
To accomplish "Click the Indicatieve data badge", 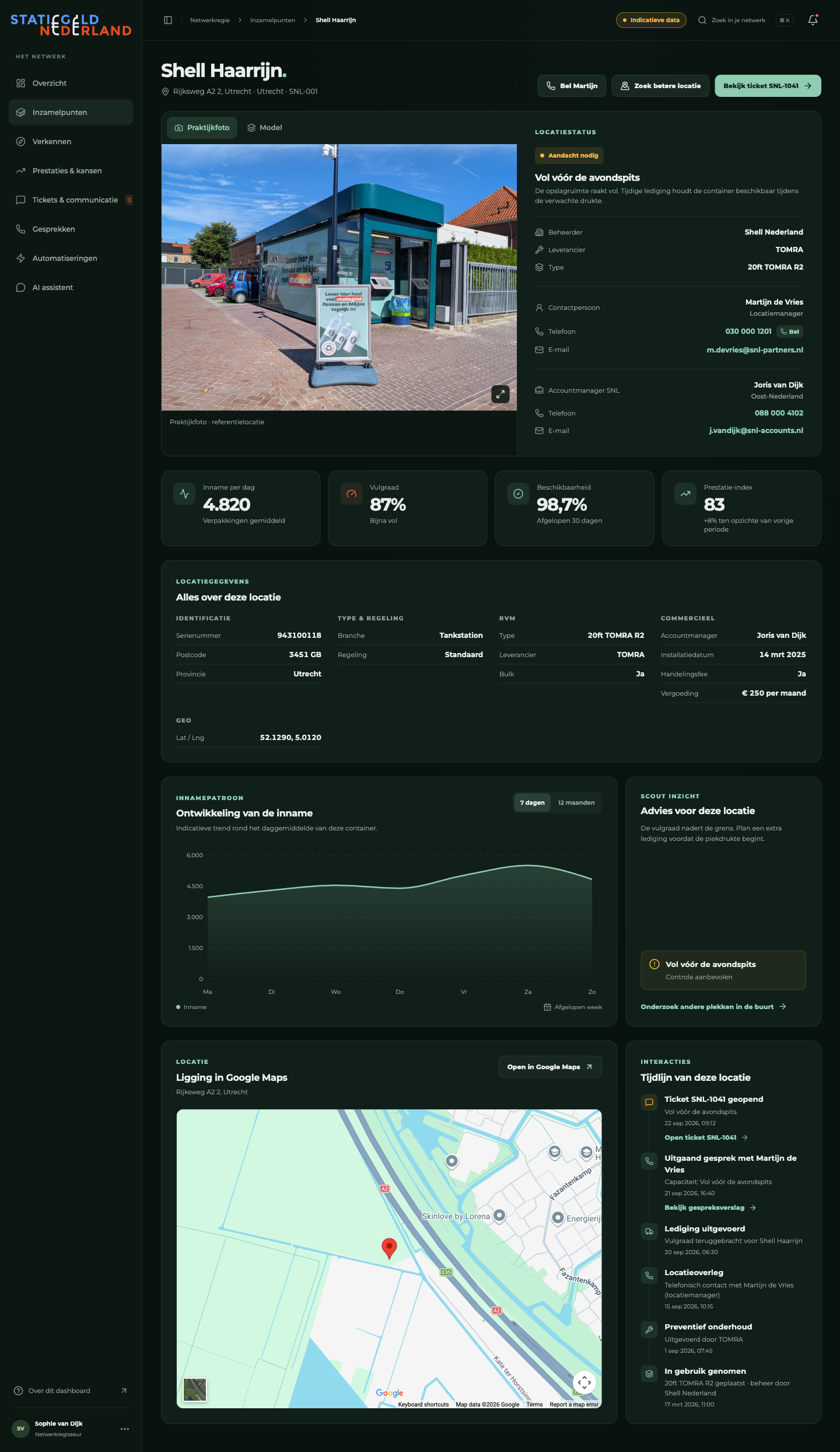I will [651, 20].
